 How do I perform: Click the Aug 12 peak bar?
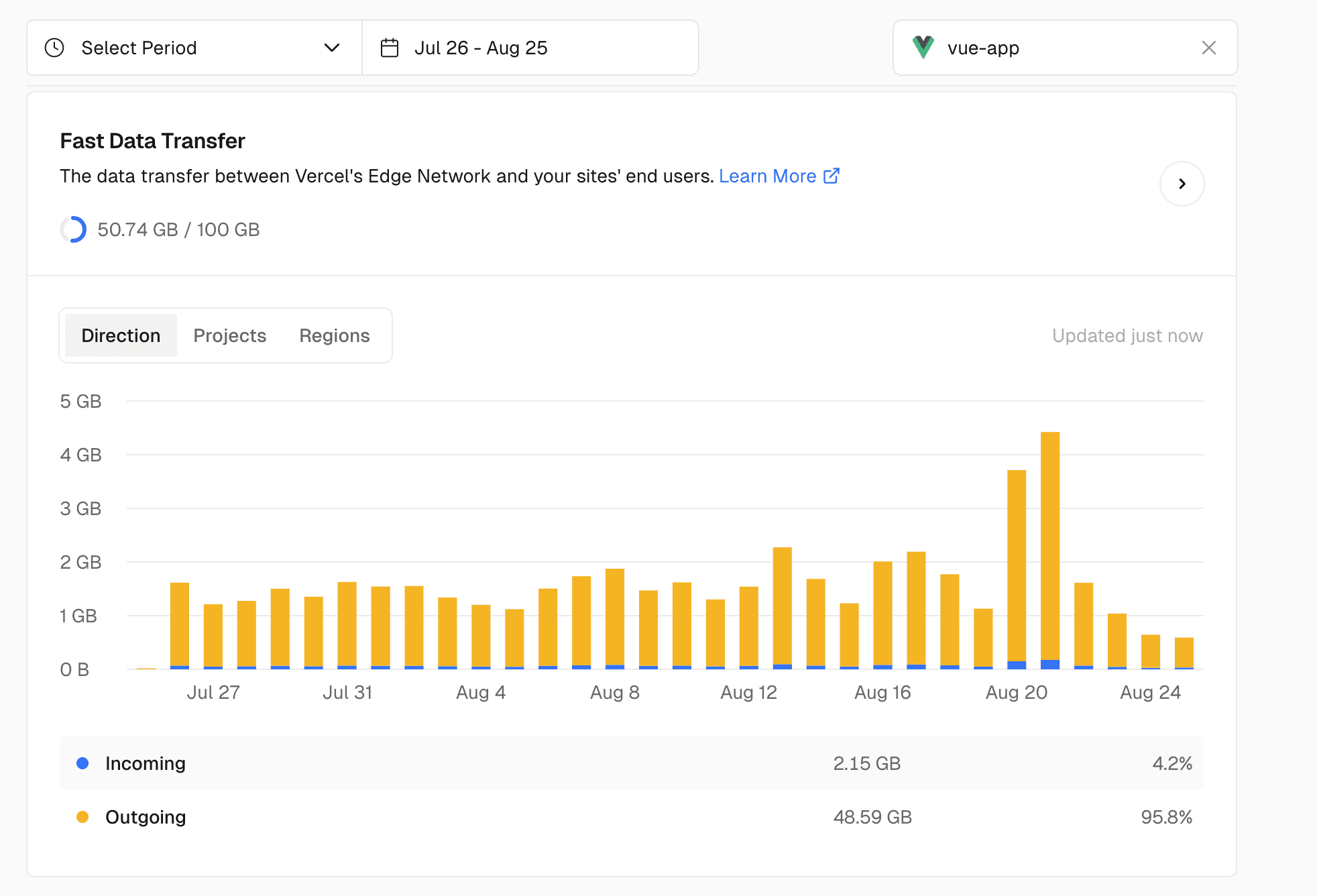[x=782, y=608]
